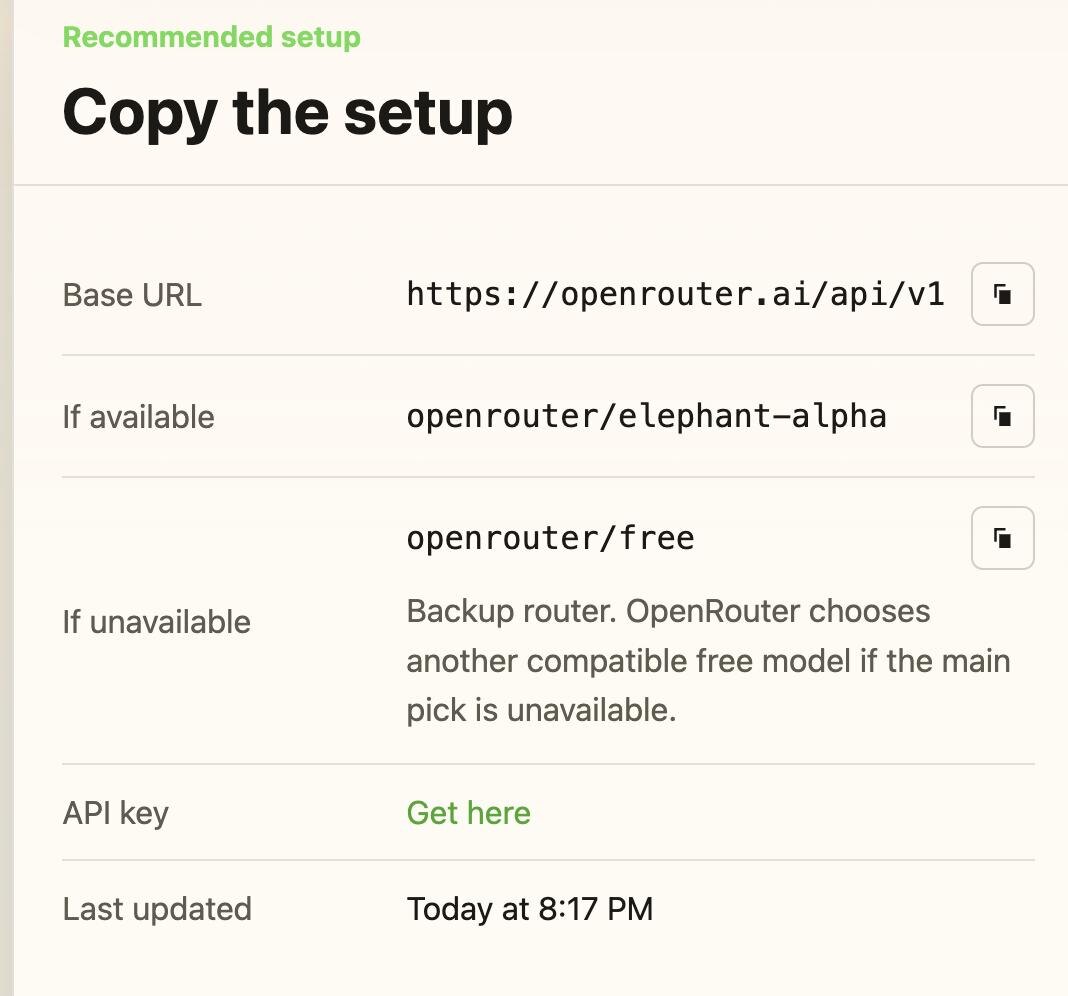Click the "Base URL" row label
The width and height of the screenshot is (1068, 996).
click(x=132, y=296)
